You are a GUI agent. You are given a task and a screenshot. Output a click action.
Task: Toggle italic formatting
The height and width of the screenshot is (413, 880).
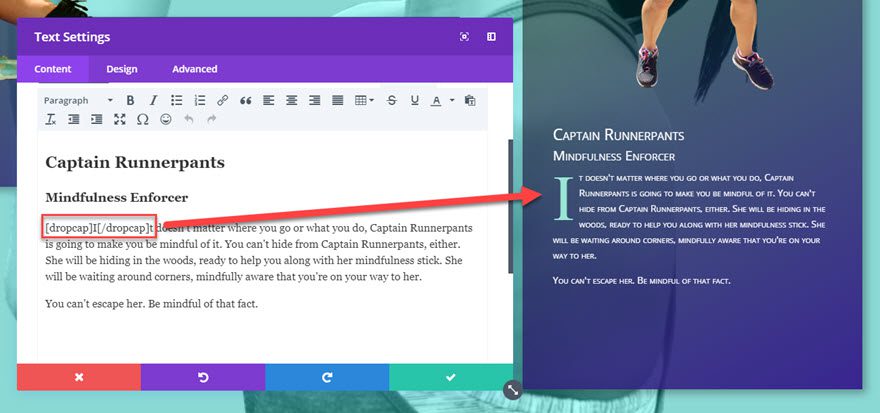(153, 100)
